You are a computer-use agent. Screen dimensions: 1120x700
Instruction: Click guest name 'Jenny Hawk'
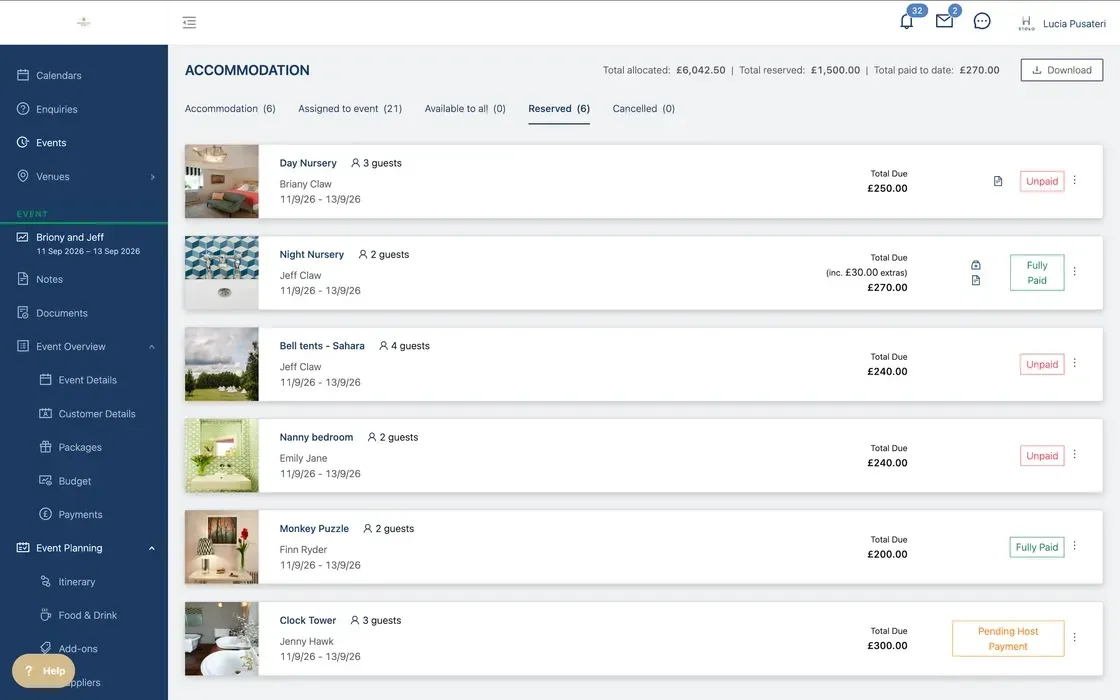(306, 641)
